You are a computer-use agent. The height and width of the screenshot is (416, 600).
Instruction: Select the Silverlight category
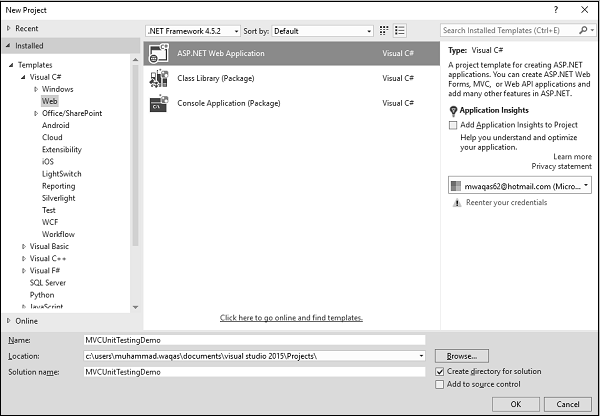point(59,198)
